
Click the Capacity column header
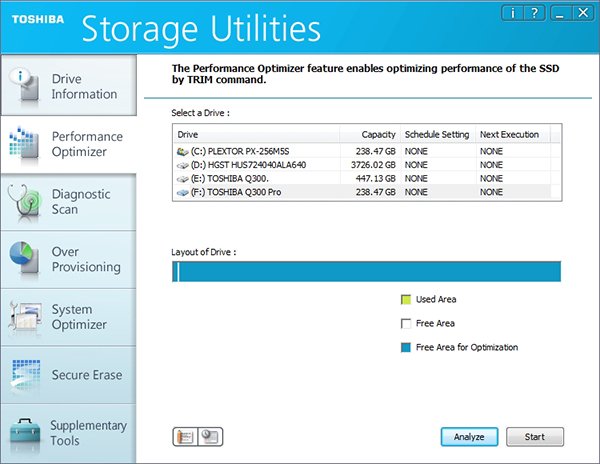(x=370, y=135)
